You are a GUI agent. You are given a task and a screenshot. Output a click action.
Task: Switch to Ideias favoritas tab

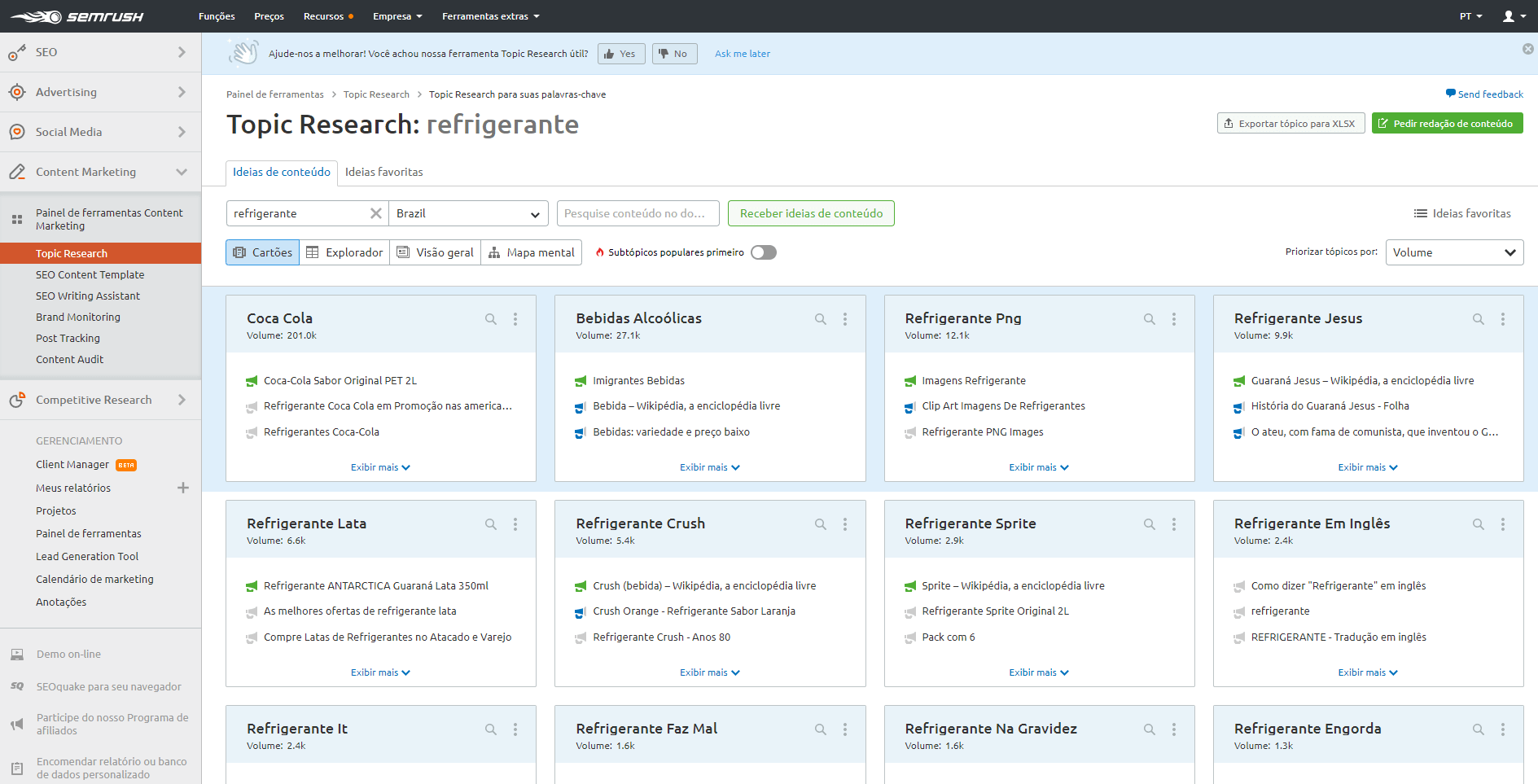[x=383, y=172]
